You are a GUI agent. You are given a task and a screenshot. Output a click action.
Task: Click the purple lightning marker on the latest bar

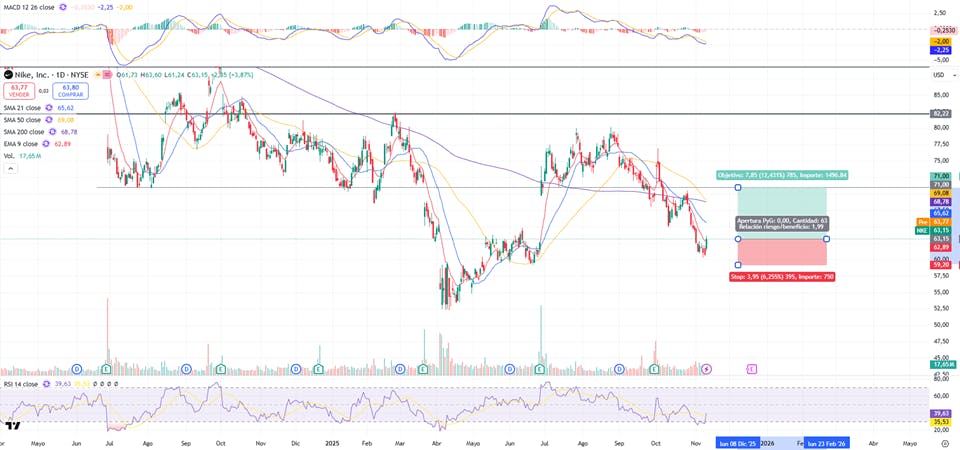coord(707,369)
